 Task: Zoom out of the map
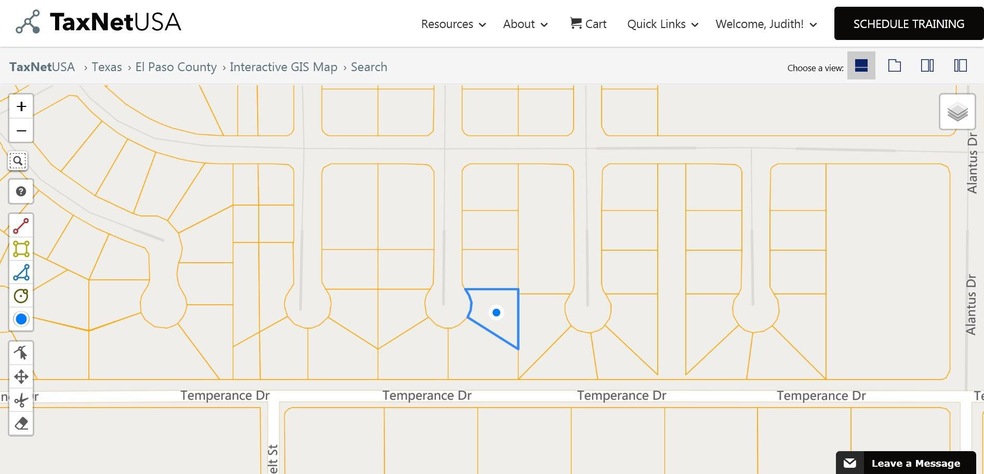21,131
